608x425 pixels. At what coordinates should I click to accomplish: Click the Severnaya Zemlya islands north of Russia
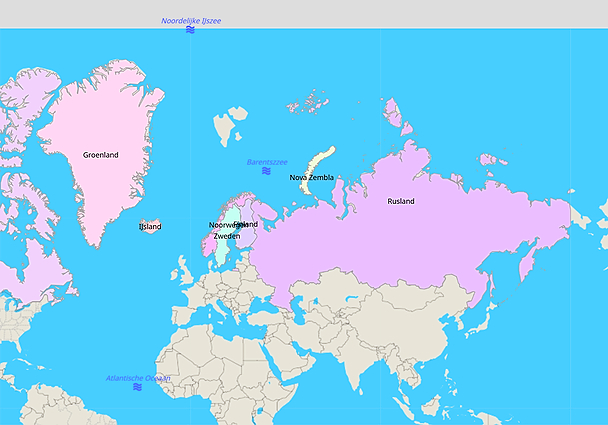(393, 112)
